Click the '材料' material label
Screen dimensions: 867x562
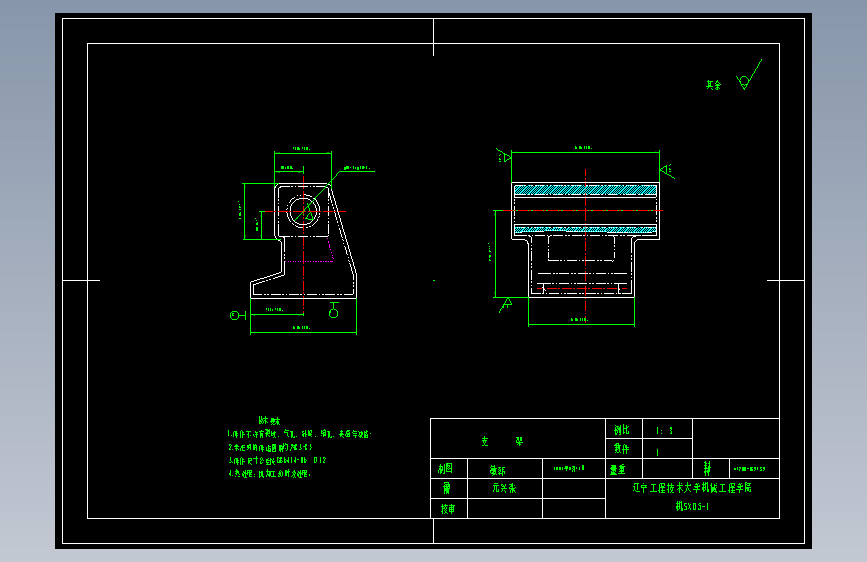click(x=707, y=469)
